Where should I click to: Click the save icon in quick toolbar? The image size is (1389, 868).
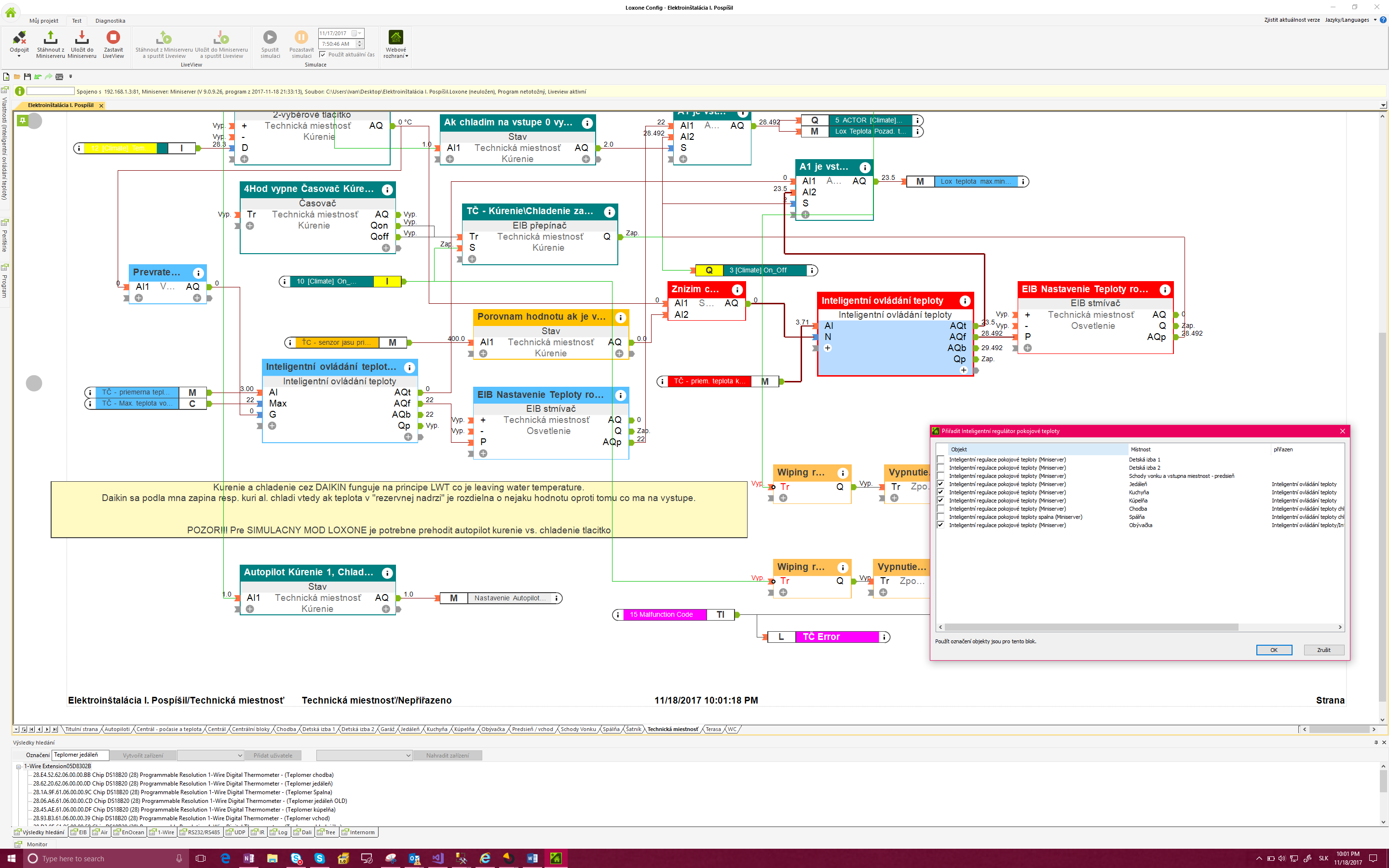[27, 76]
